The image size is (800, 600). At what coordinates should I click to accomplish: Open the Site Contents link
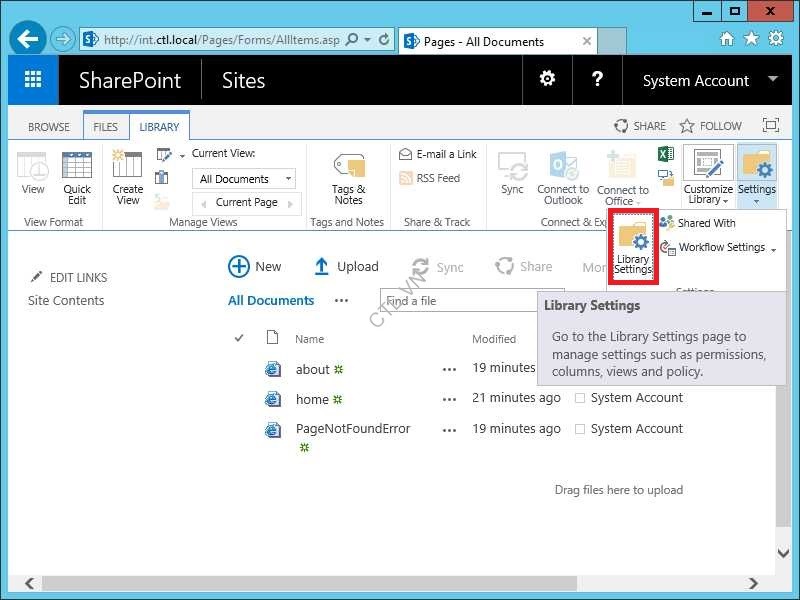[66, 300]
